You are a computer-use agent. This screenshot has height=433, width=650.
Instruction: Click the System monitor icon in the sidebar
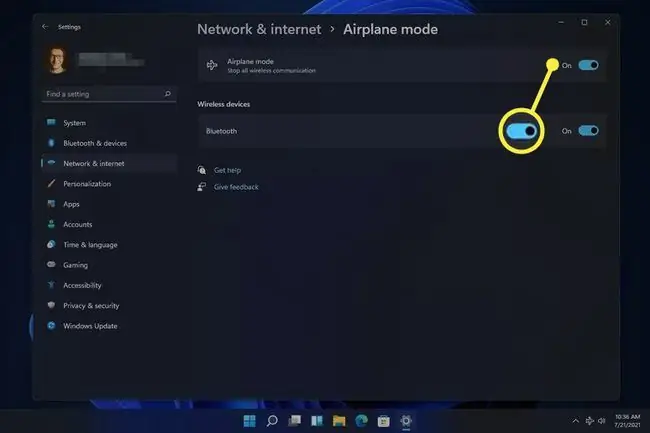coord(51,122)
